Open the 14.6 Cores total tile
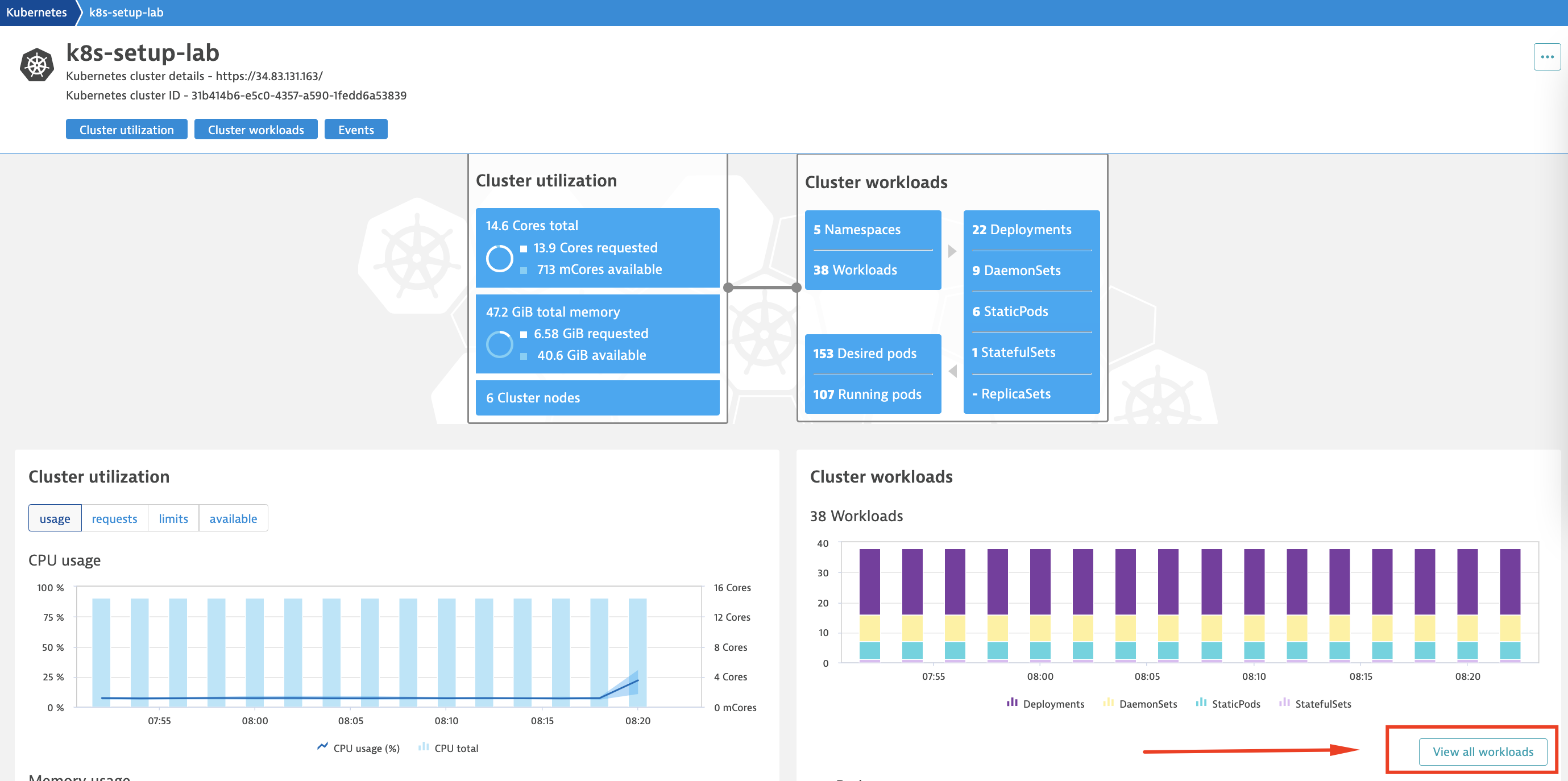Screen dimensions: 1568x781 pos(597,248)
